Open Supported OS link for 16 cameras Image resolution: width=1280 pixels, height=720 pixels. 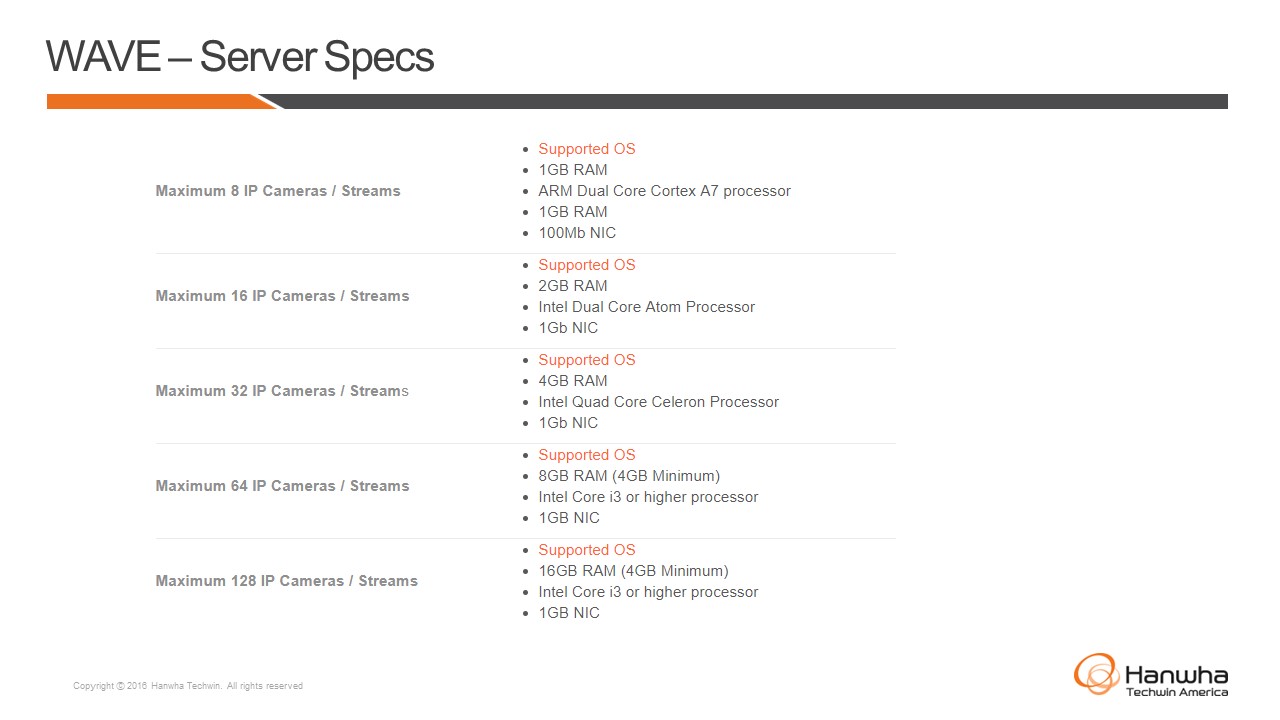586,265
